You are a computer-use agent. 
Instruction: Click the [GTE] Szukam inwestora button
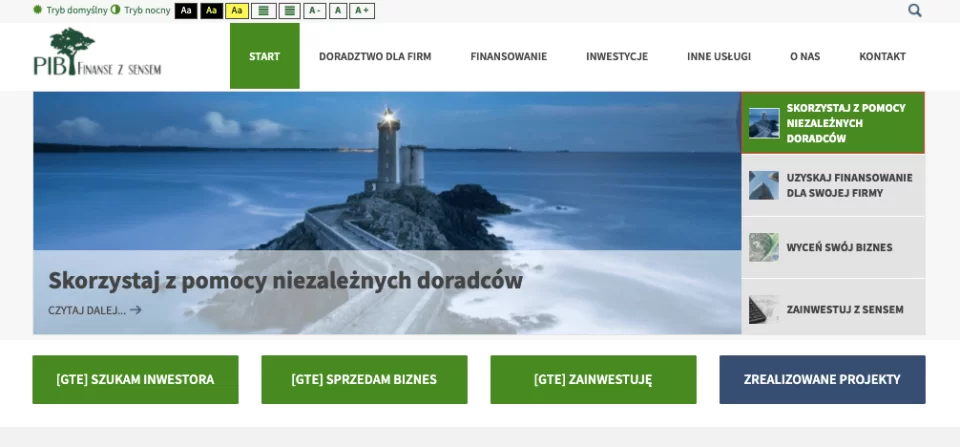(x=135, y=380)
